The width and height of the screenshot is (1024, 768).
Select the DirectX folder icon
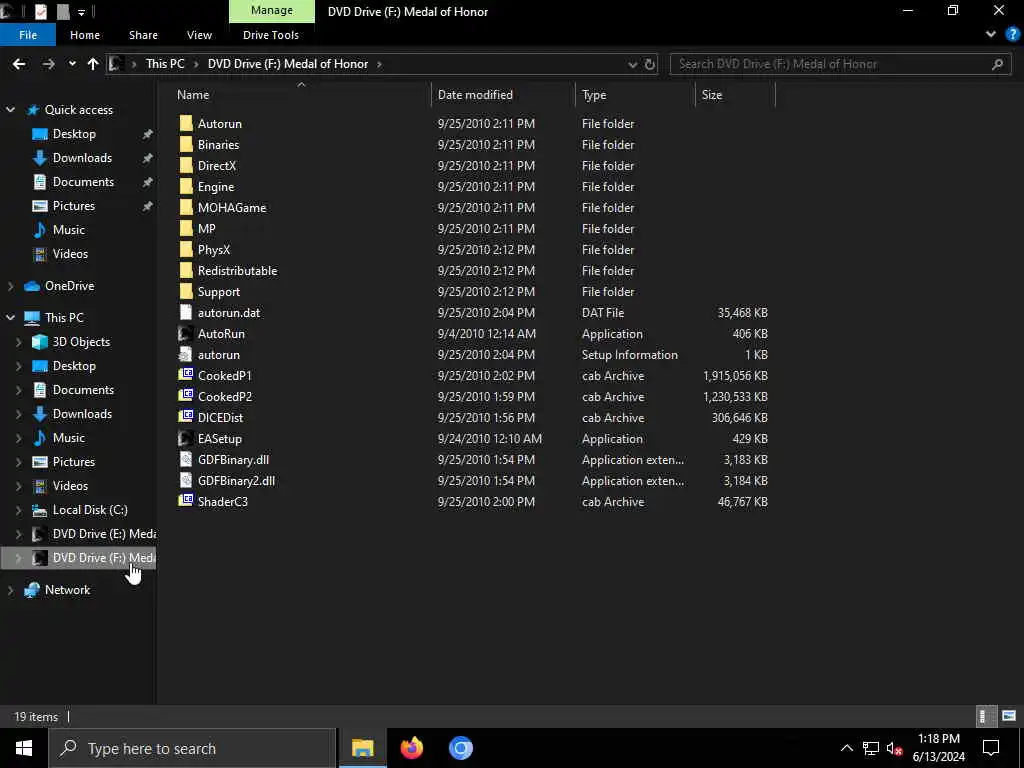pos(186,165)
